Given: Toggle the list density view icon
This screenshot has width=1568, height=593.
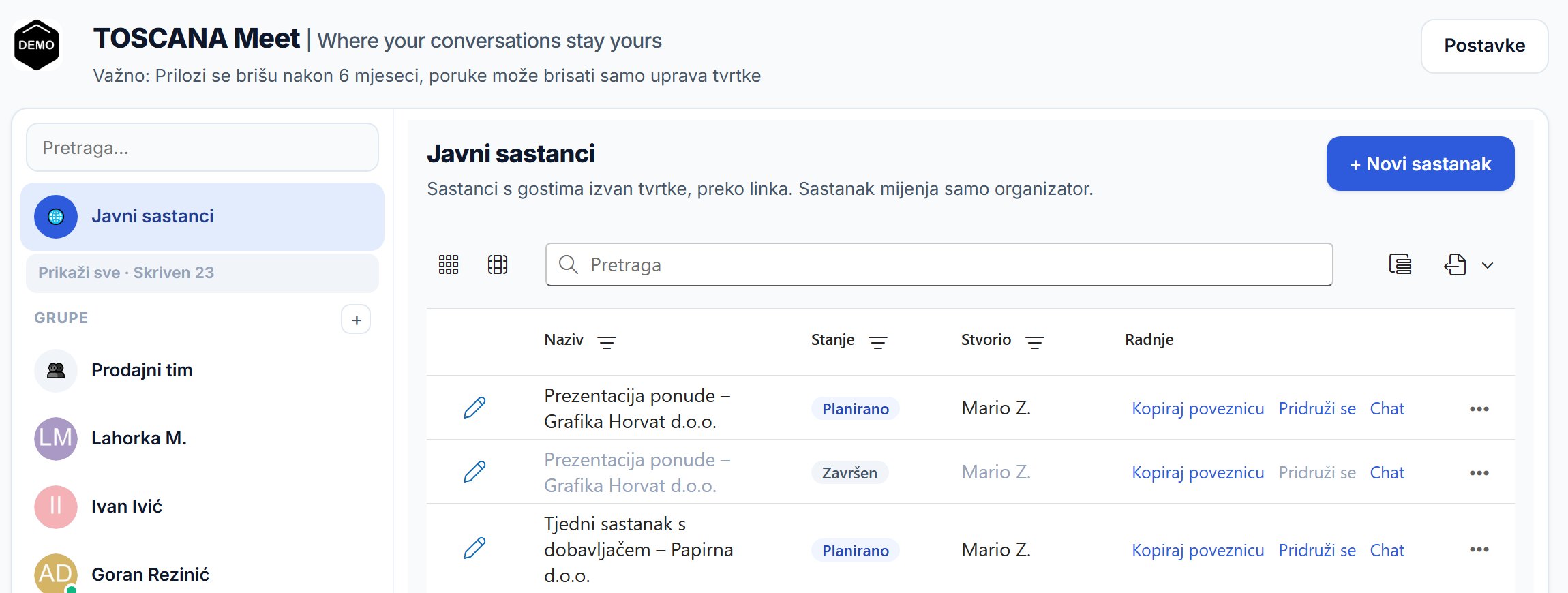Looking at the screenshot, I should click(x=1400, y=264).
